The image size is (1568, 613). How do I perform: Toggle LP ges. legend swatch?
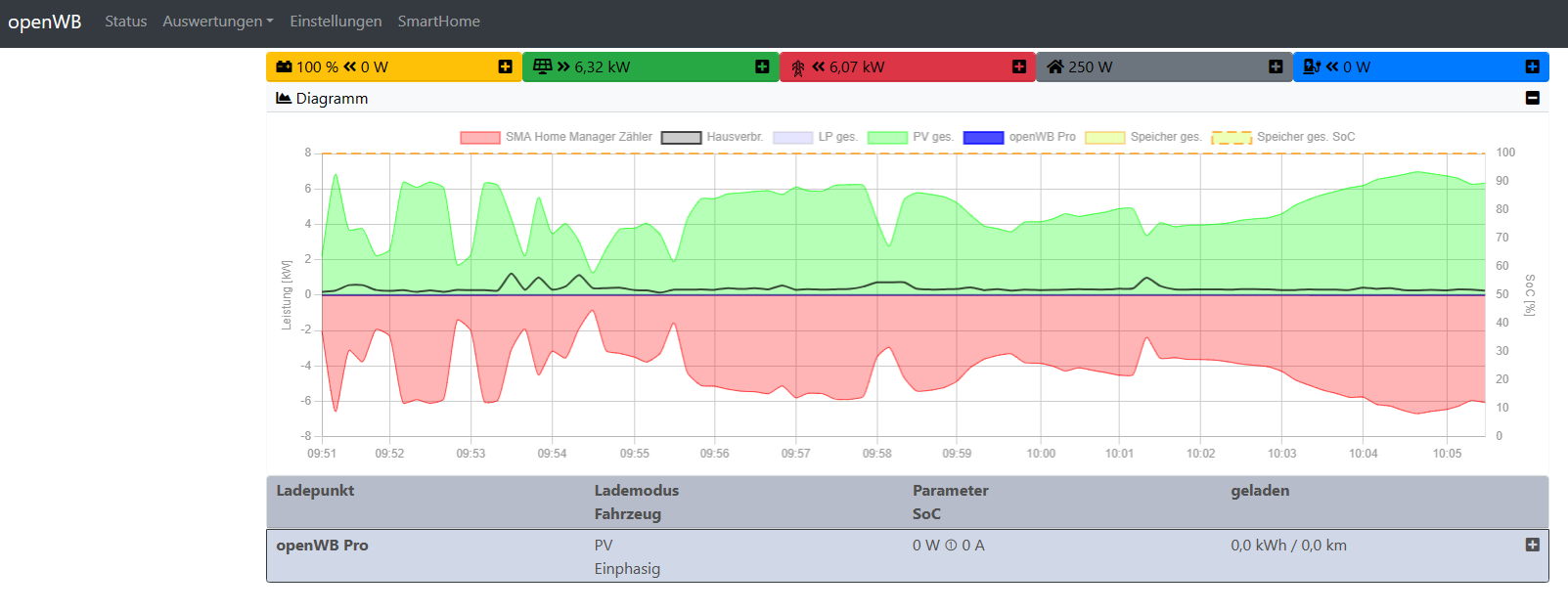(x=793, y=137)
